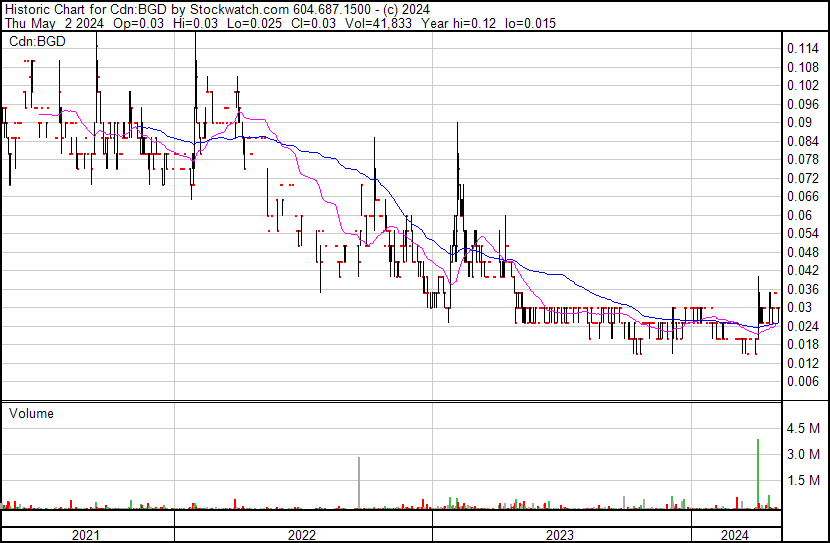Click the lo=0.015 year low value
Screen dimensions: 830x543
point(530,23)
